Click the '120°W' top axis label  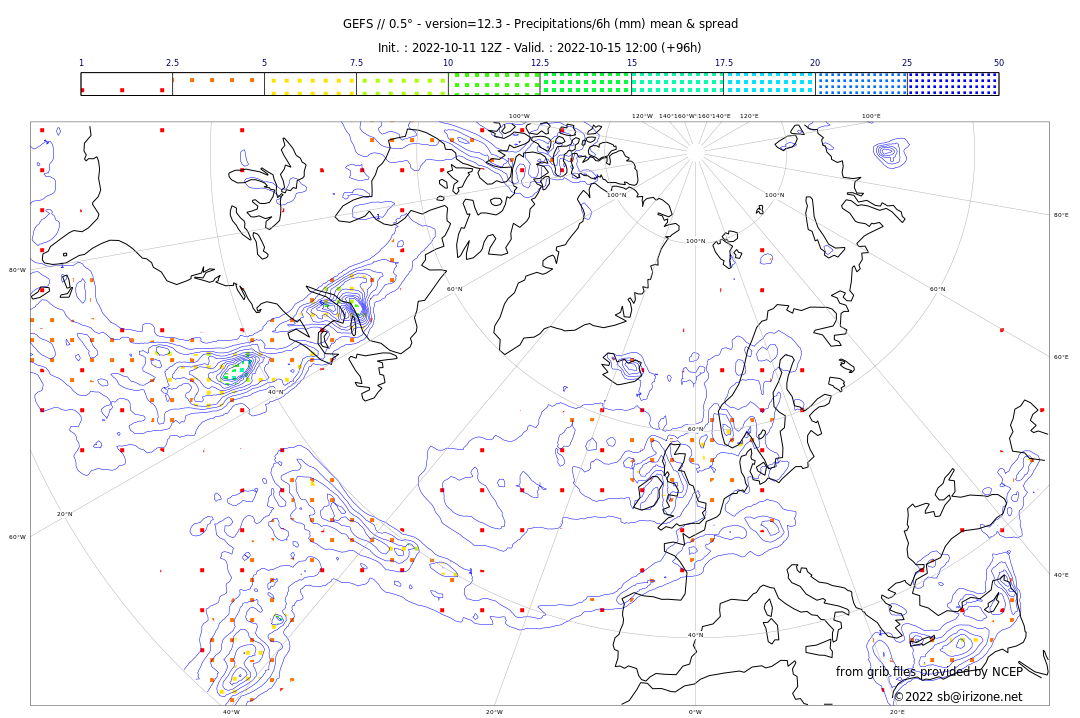coord(643,116)
